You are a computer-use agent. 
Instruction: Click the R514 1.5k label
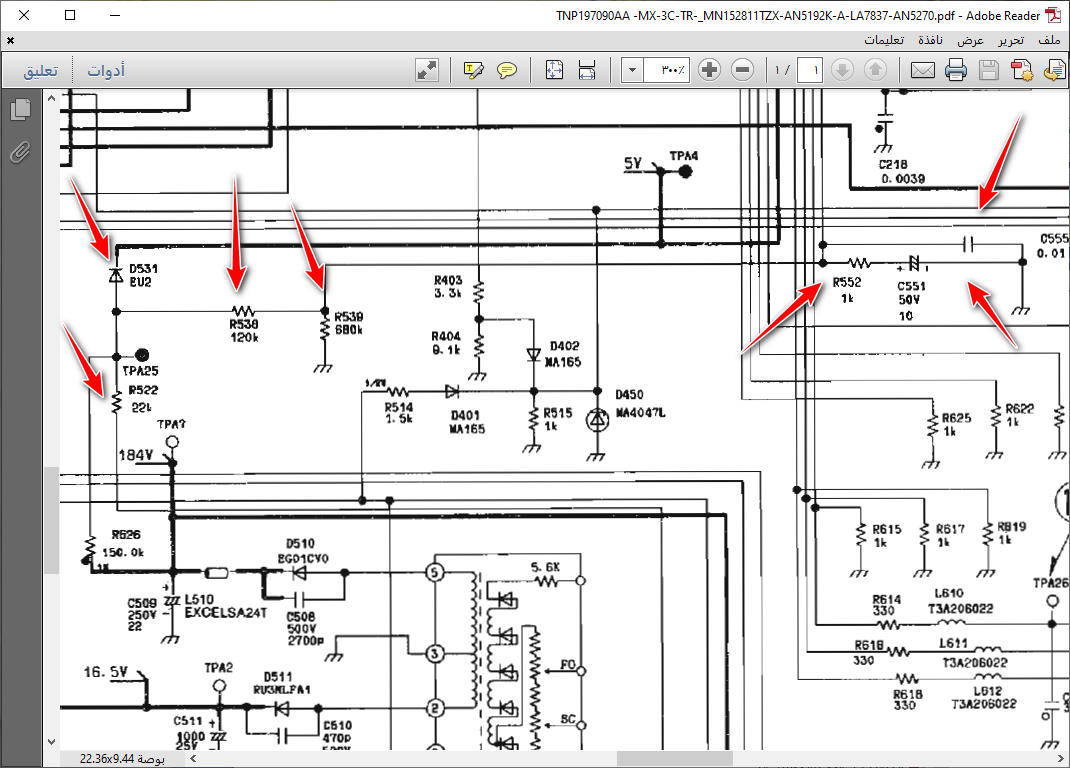tap(399, 412)
